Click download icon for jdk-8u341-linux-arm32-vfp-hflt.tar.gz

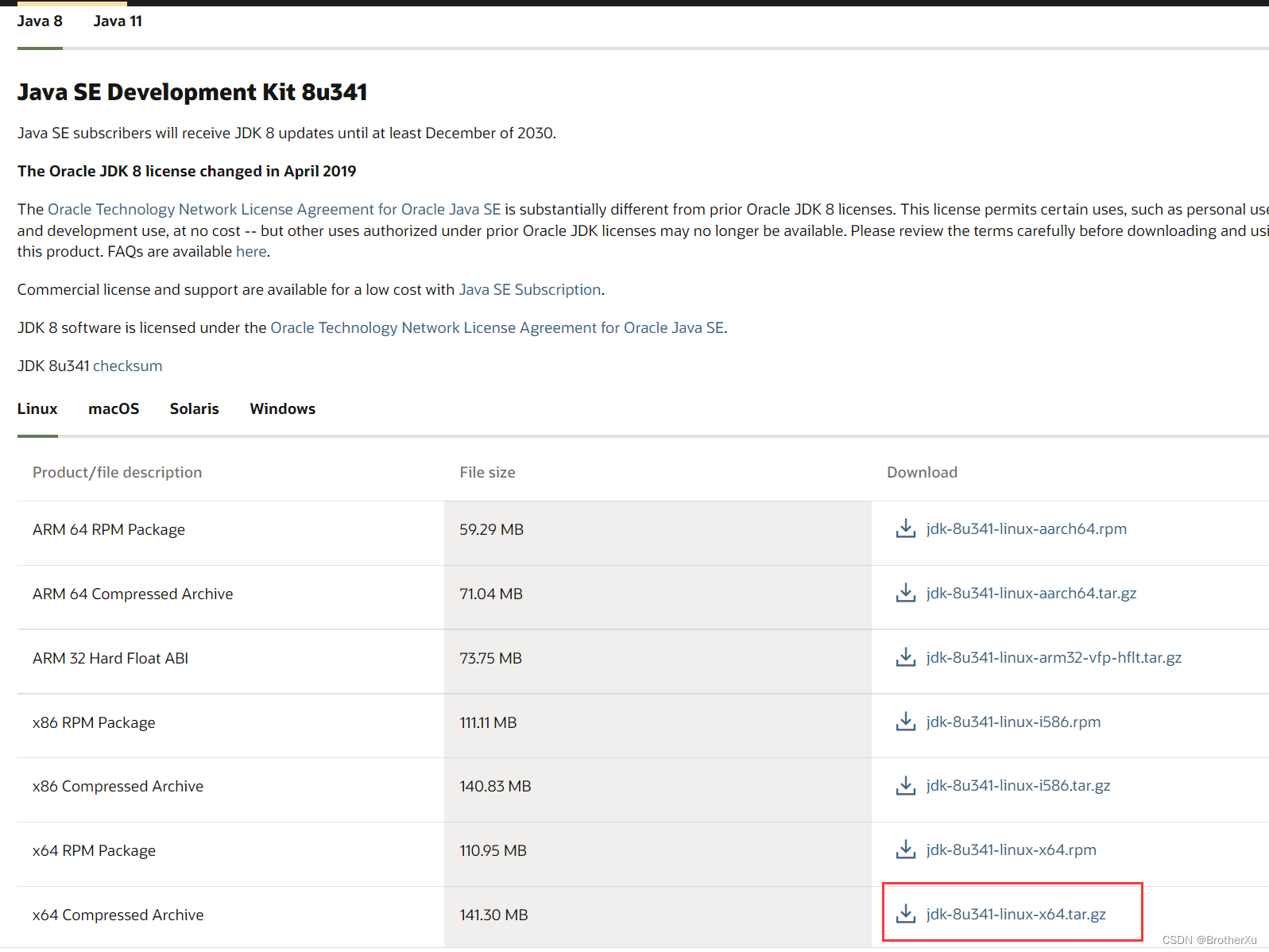[x=906, y=657]
